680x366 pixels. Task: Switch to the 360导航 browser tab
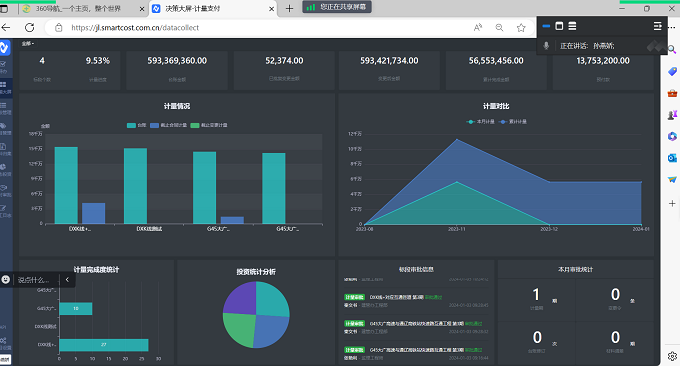(x=77, y=8)
